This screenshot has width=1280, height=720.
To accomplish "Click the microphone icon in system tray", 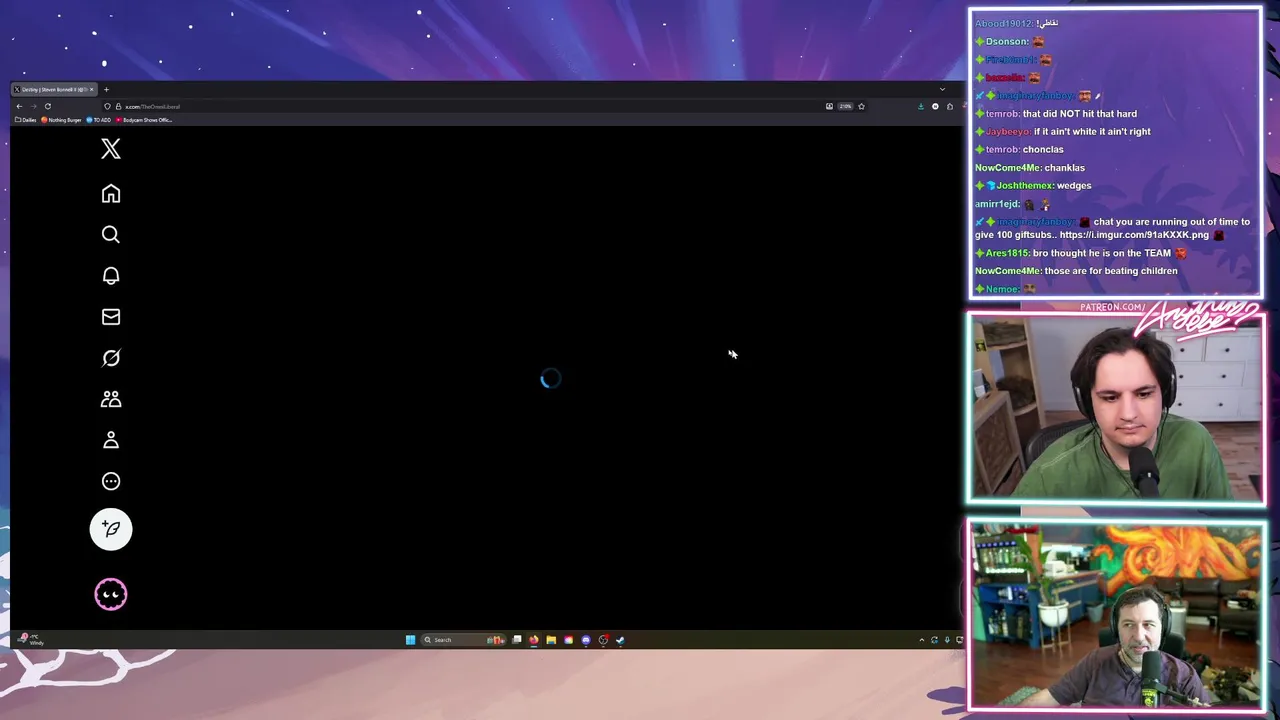I will point(947,640).
